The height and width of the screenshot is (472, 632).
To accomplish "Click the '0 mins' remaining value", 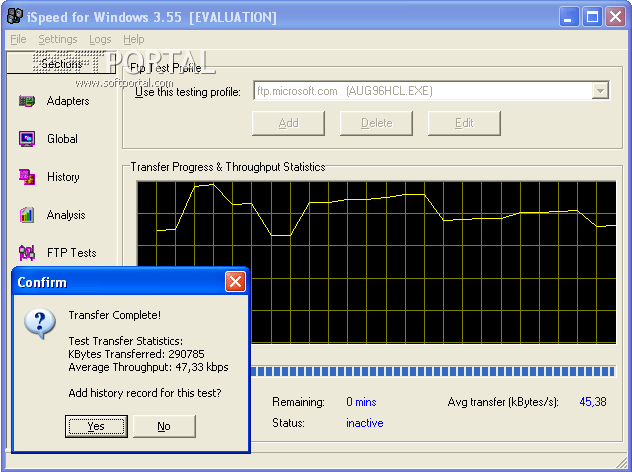I will pos(361,402).
